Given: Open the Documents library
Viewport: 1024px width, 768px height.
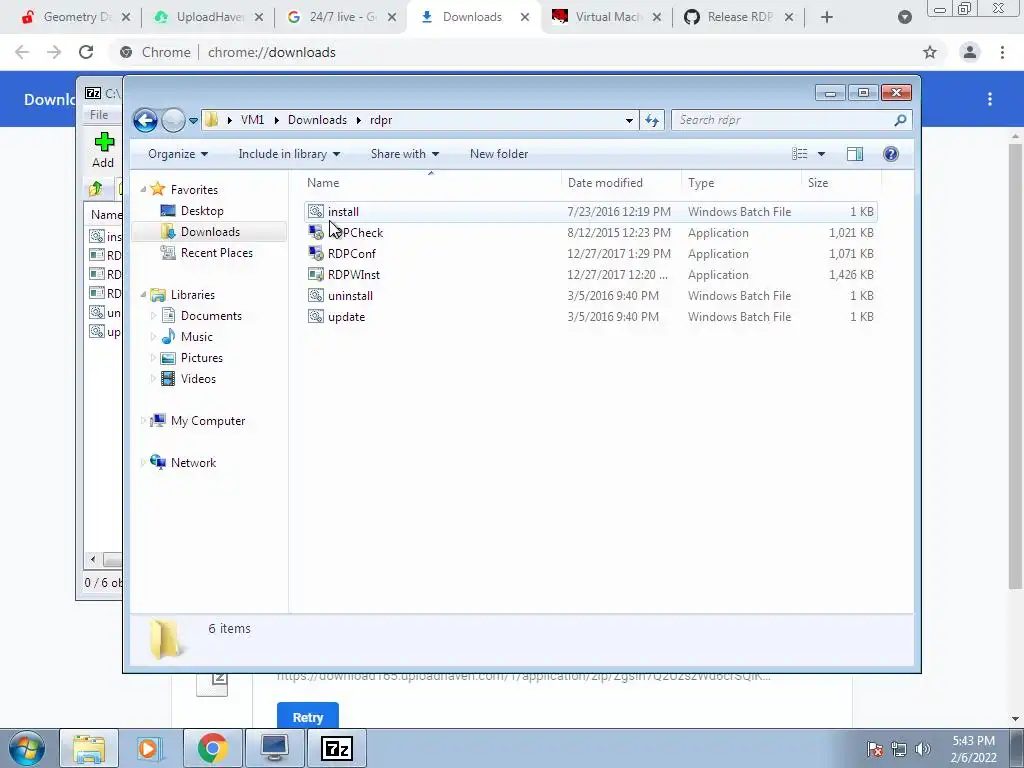Looking at the screenshot, I should tap(202, 316).
